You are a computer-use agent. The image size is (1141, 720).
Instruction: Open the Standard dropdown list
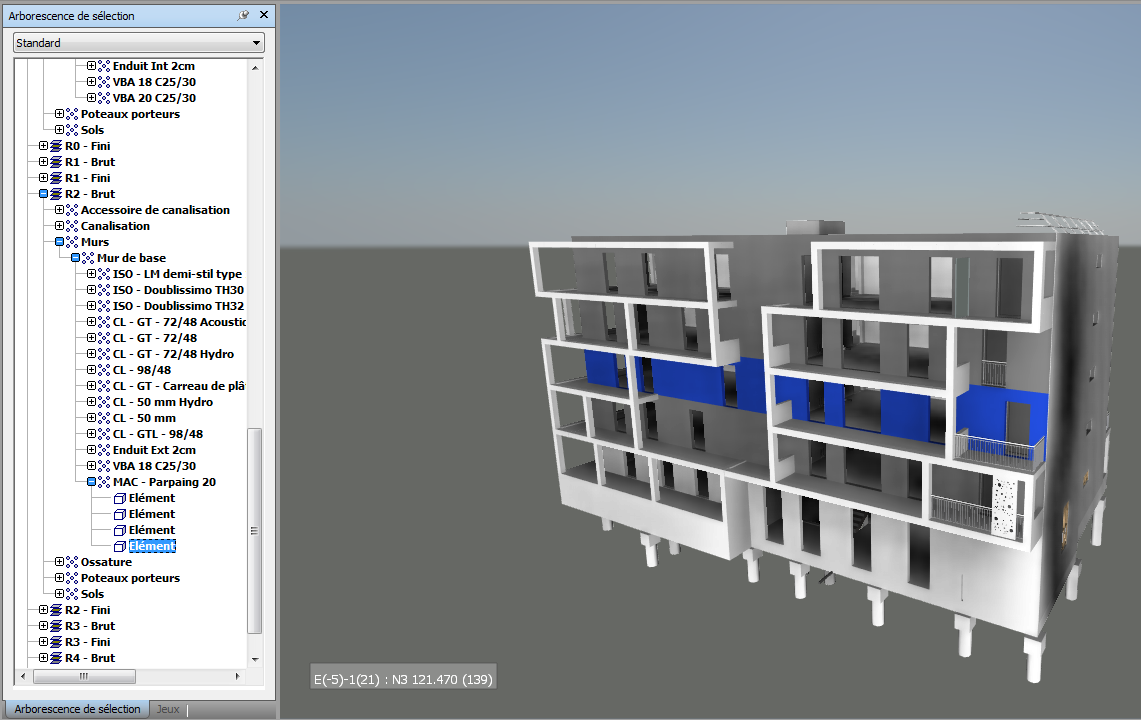(257, 43)
